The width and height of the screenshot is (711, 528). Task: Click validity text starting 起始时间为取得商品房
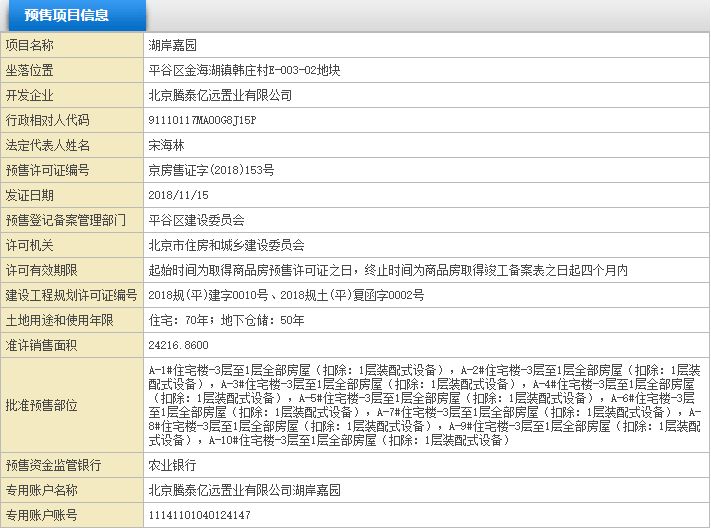point(388,270)
